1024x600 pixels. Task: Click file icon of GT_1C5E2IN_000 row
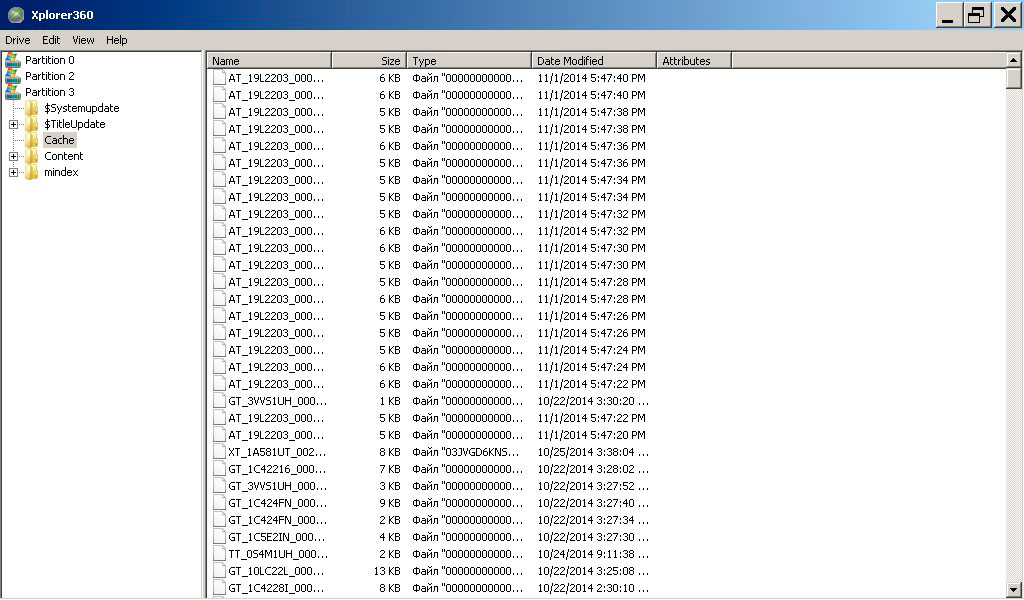click(219, 537)
